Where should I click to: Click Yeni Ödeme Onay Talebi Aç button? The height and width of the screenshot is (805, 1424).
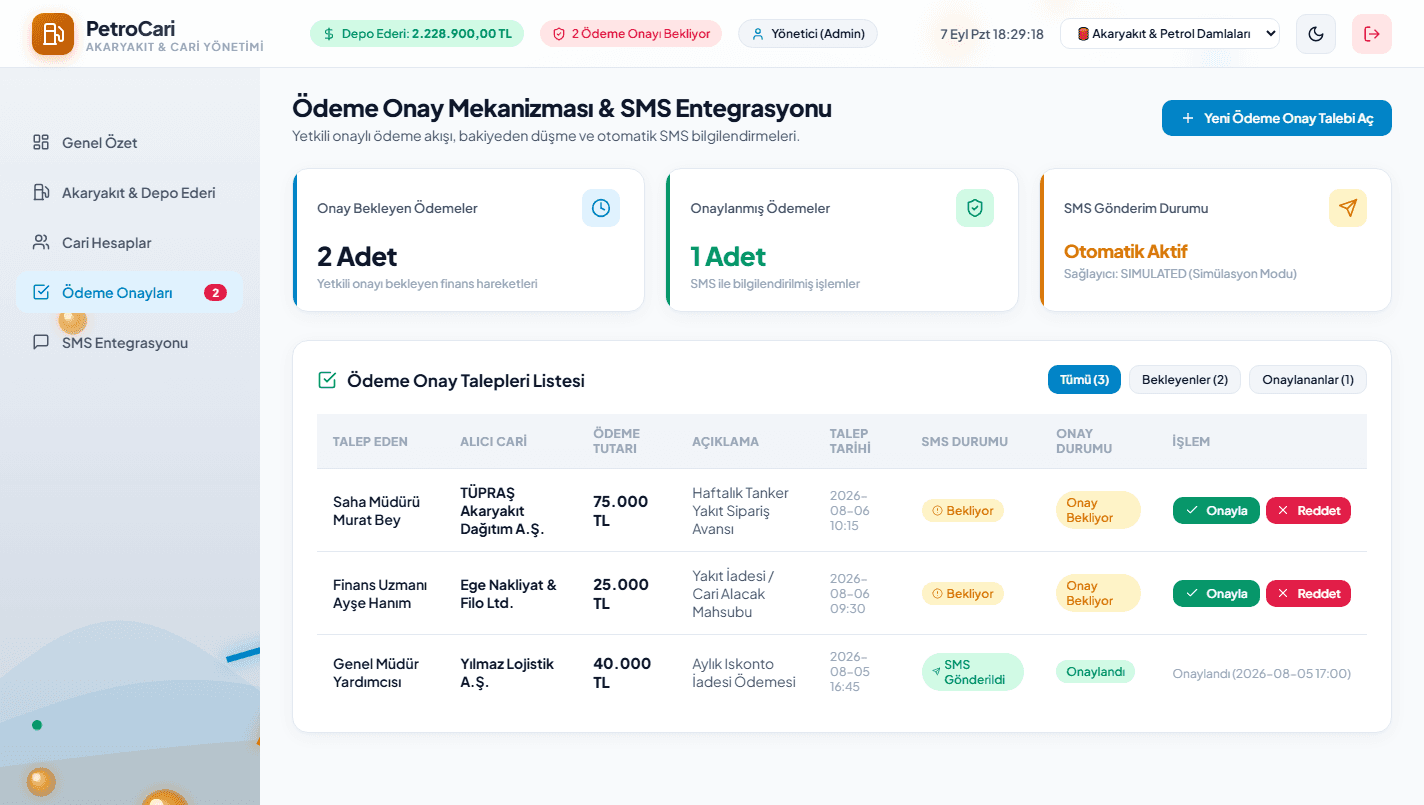pos(1277,118)
